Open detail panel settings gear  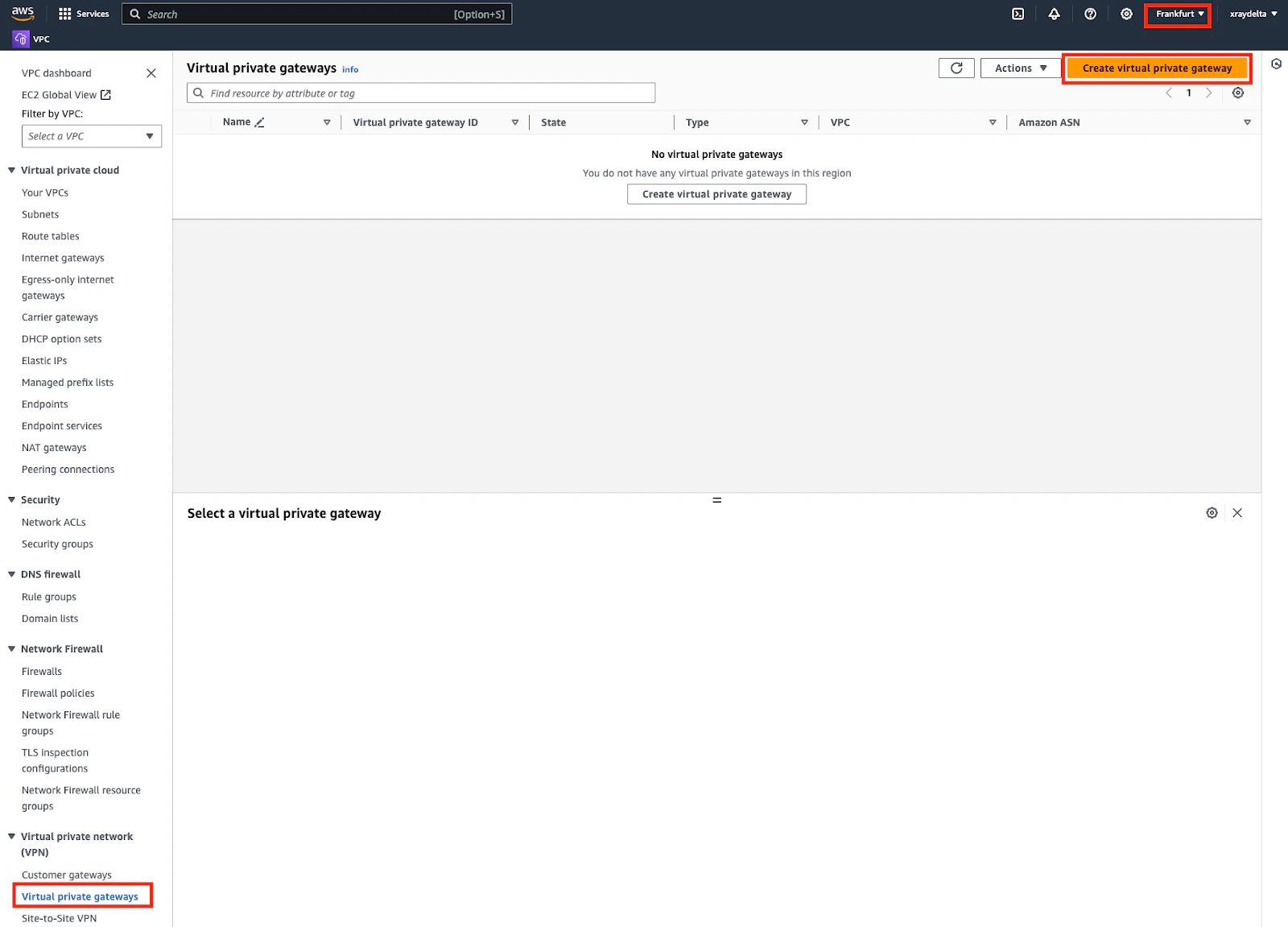pyautogui.click(x=1212, y=512)
